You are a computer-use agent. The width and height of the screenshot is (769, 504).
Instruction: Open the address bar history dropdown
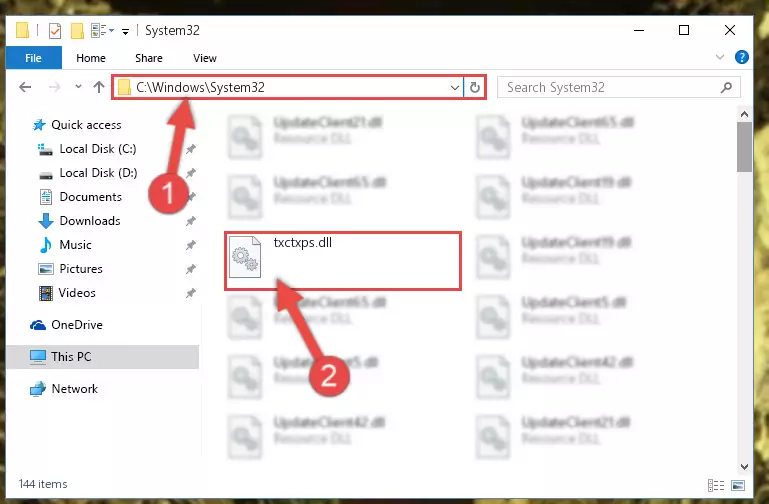tap(455, 88)
